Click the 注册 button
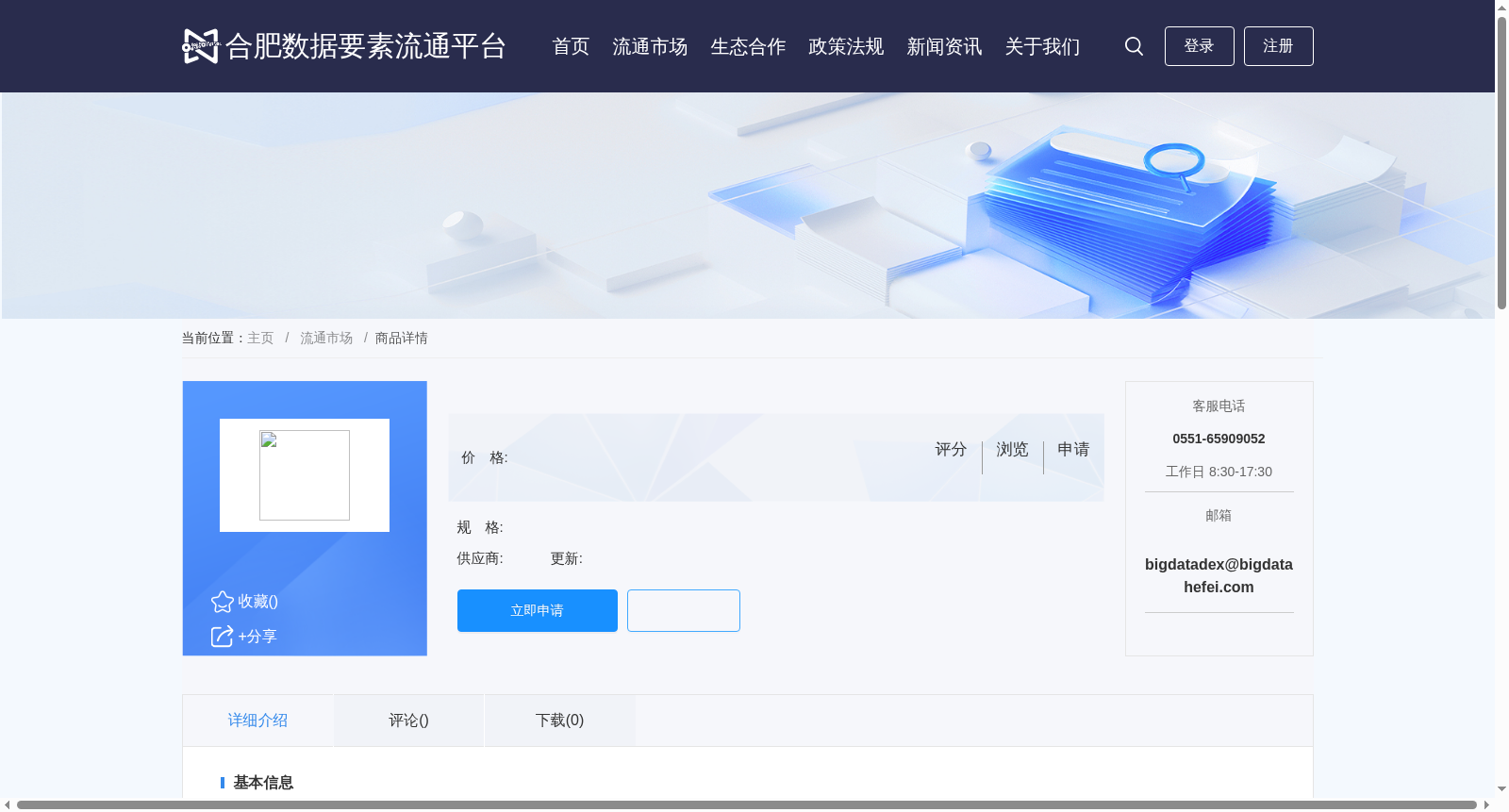The image size is (1509, 812). tap(1279, 46)
